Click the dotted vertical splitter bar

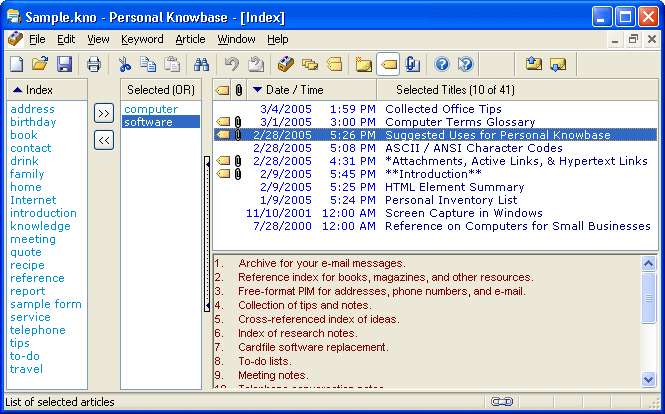coord(207,234)
